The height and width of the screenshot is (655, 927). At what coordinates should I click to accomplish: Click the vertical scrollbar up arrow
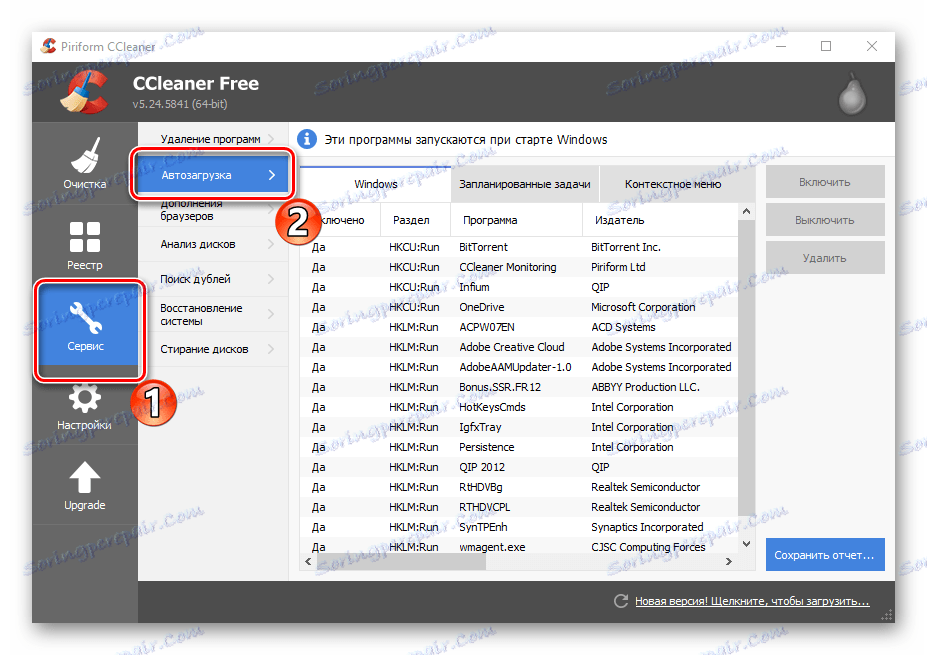pyautogui.click(x=746, y=212)
